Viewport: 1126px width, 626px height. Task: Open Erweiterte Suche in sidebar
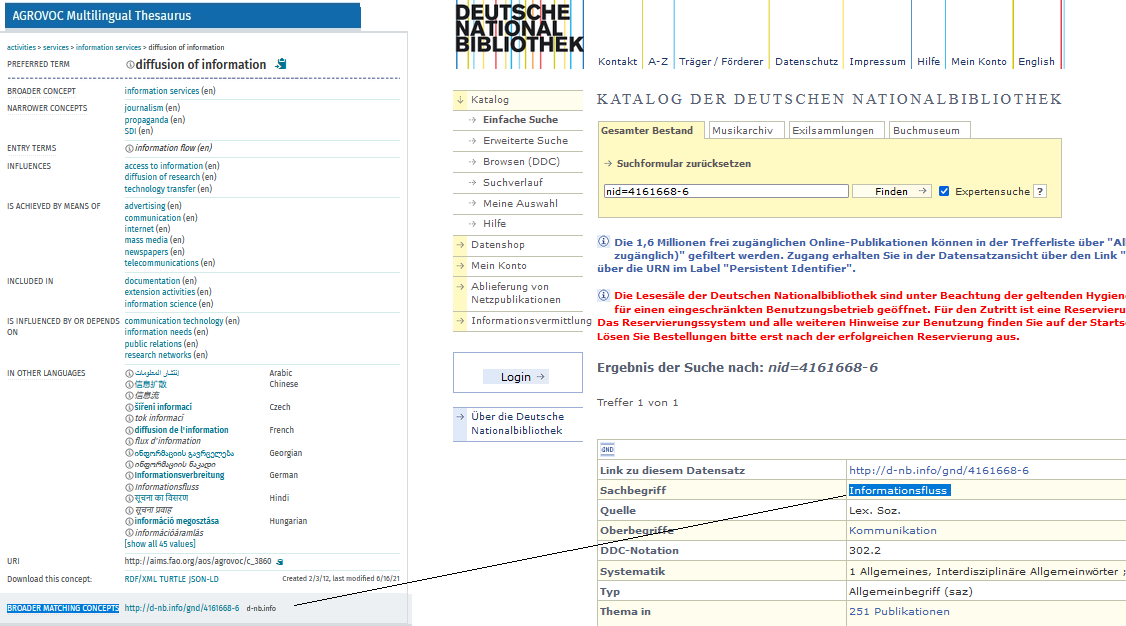click(525, 141)
